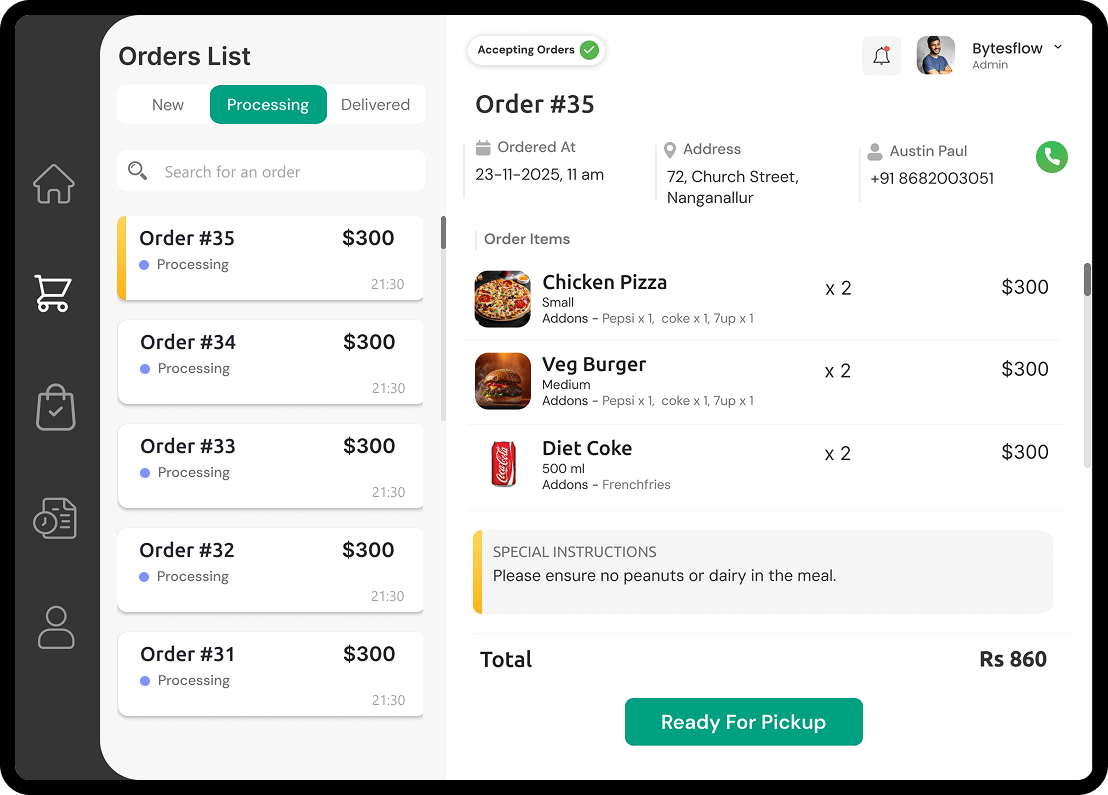Select Order #32 card in list
Screen dimensions: 1108x795
pyautogui.click(x=270, y=570)
